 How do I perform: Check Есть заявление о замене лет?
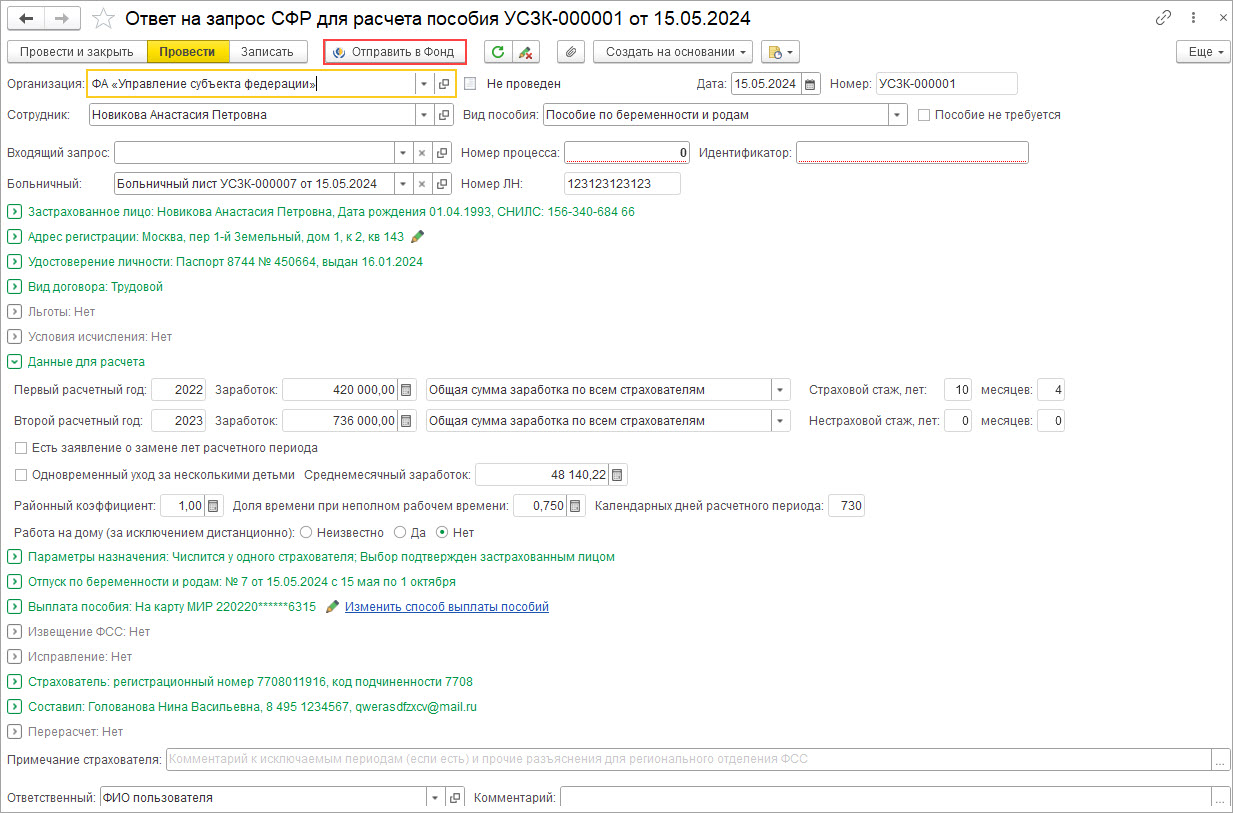(21, 448)
